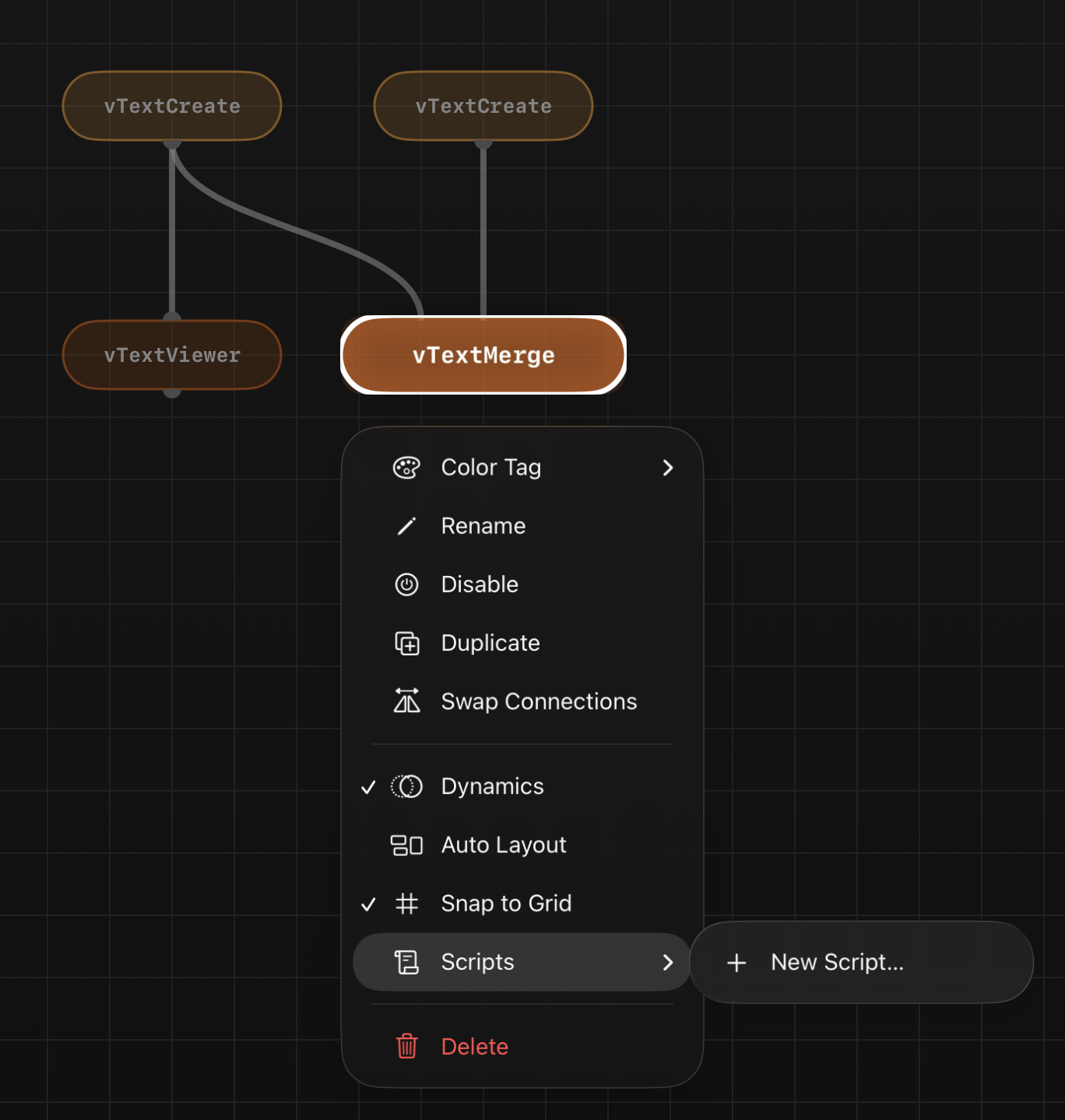Toggle the Snap to Grid option

[522, 904]
